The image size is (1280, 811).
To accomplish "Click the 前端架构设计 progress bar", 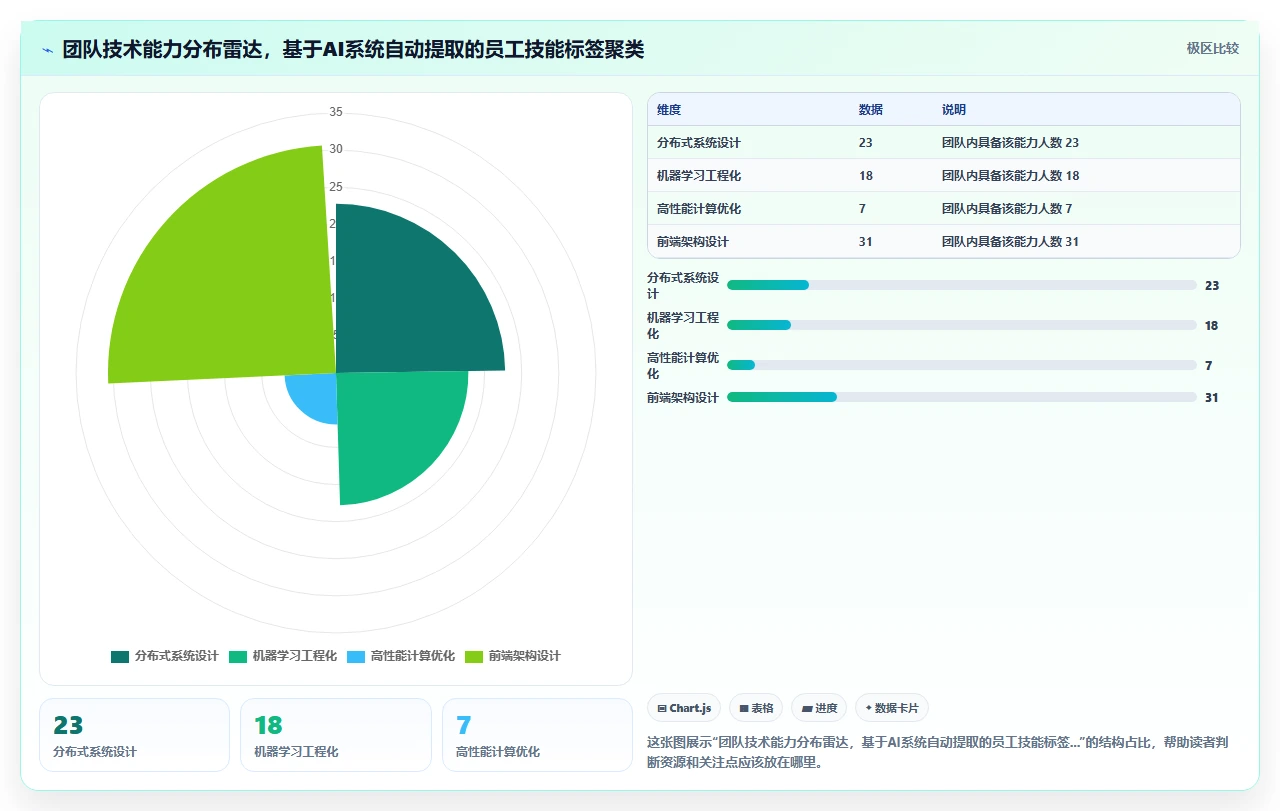I will click(x=962, y=397).
